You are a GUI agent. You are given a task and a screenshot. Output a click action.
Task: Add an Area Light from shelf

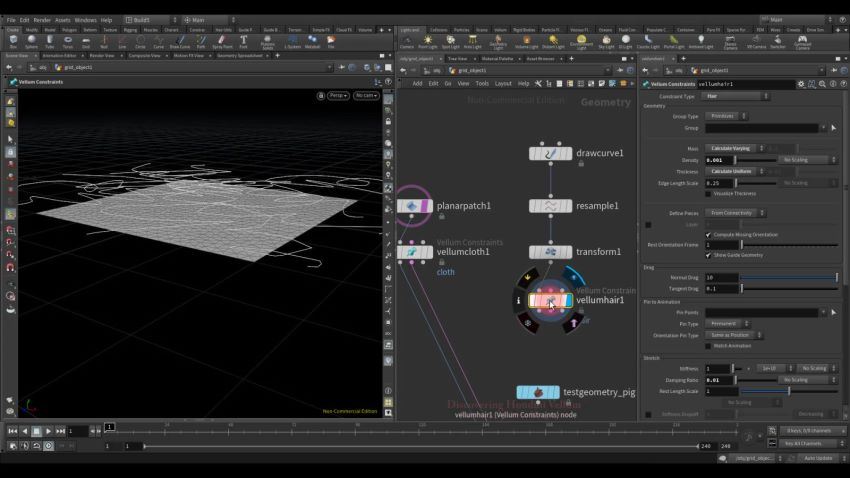pos(473,42)
